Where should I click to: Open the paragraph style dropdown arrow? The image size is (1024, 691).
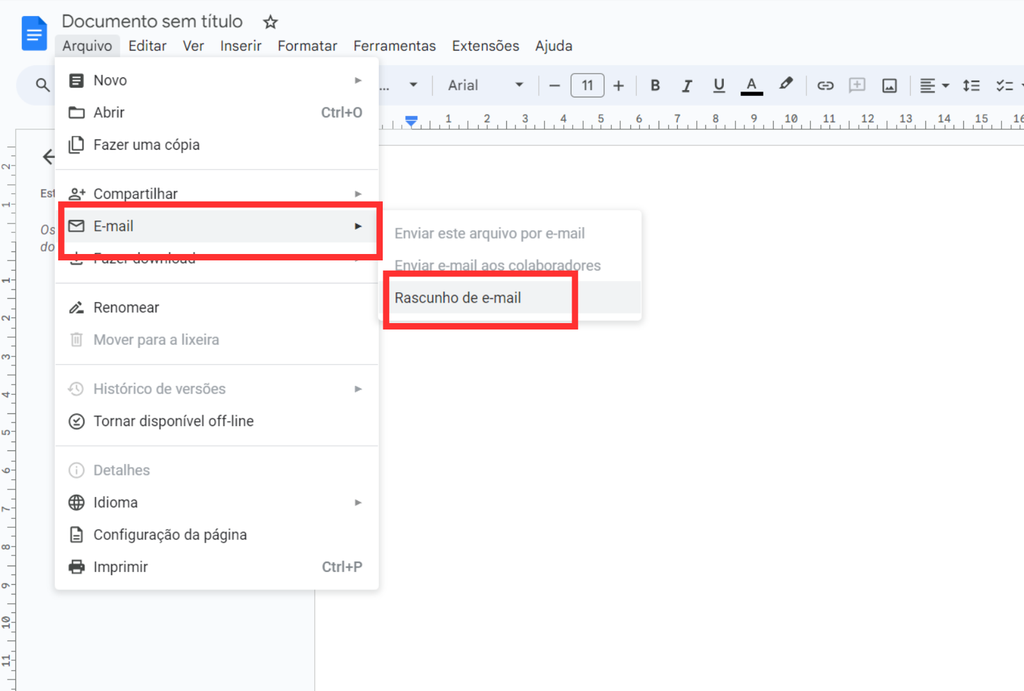pos(413,85)
